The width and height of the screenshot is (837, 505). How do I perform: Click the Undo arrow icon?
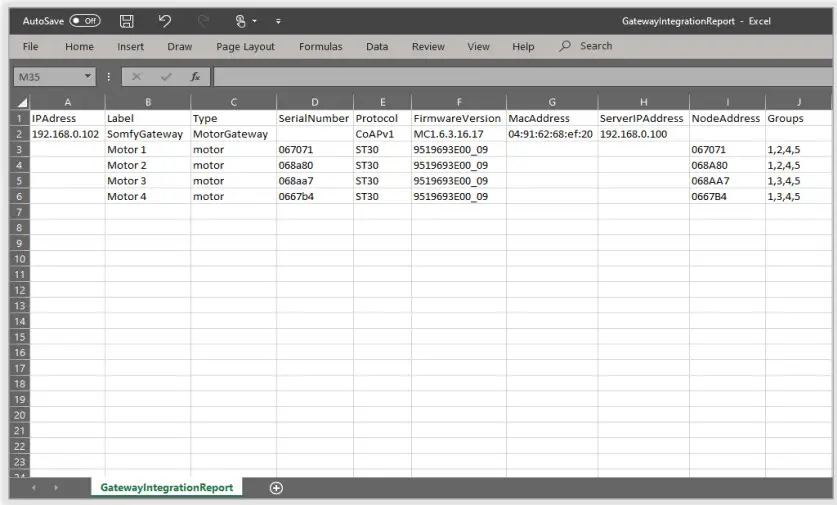coord(164,21)
